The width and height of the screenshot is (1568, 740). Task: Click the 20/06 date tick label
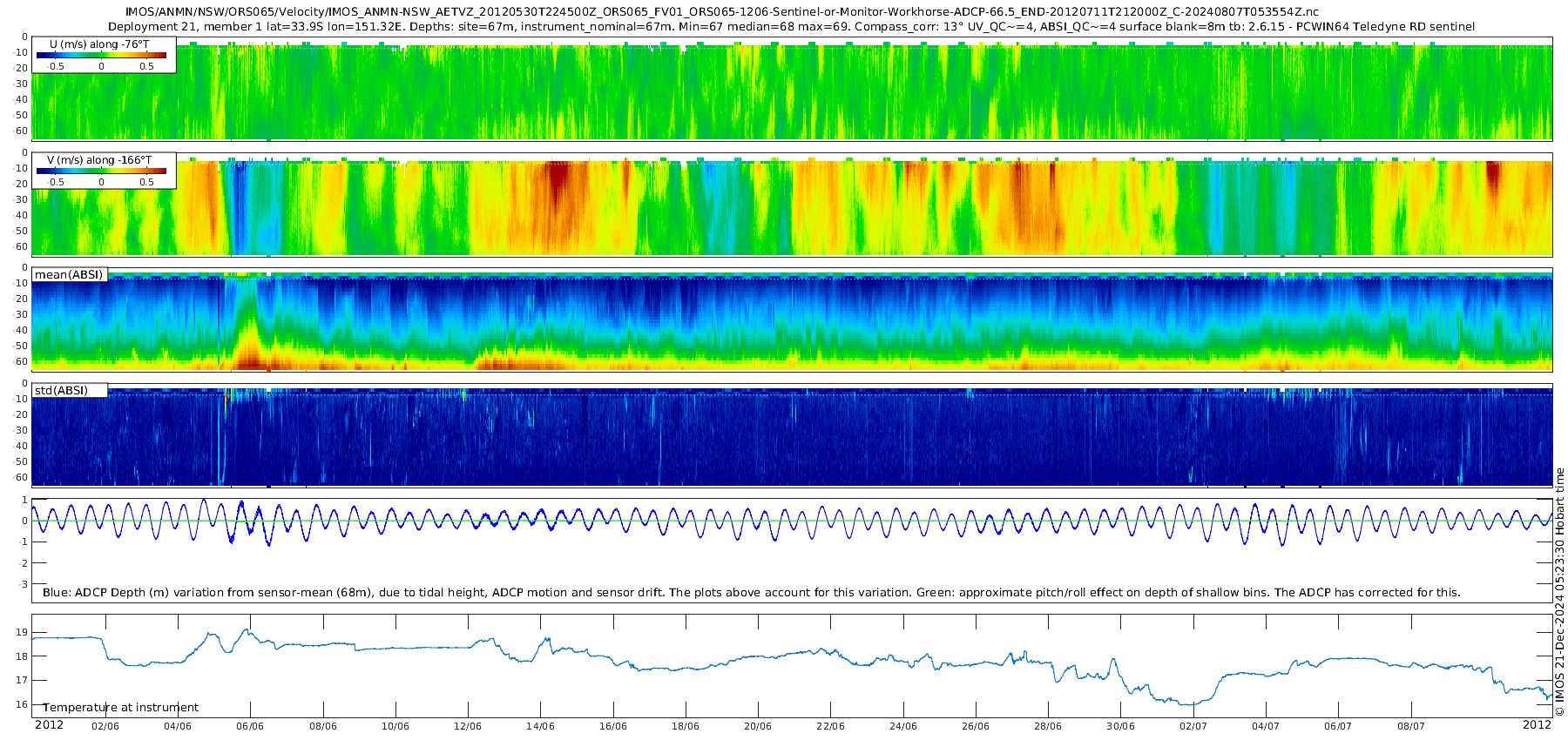(758, 726)
